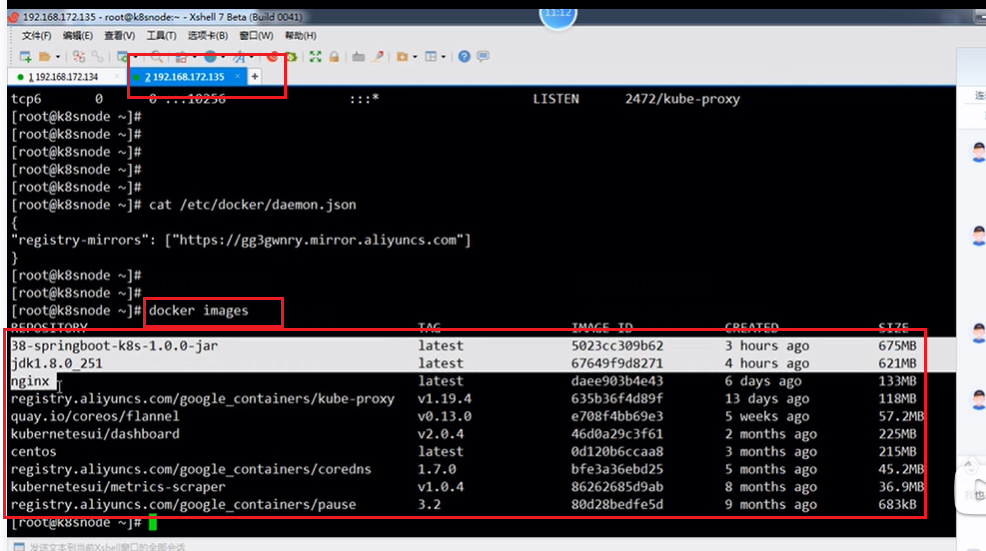Click the Open Session folder icon
Viewport: 986px width, 551px height.
click(45, 57)
